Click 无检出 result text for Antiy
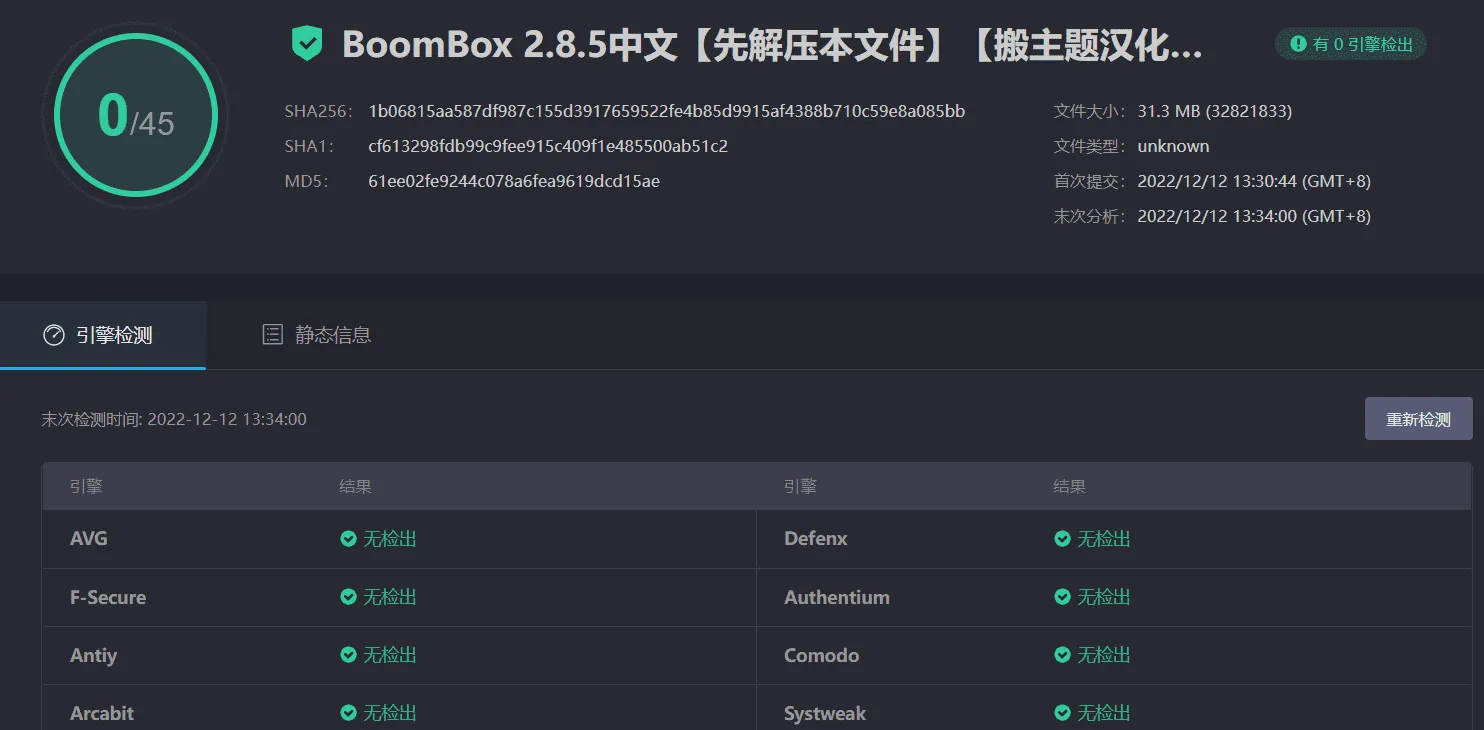 390,655
